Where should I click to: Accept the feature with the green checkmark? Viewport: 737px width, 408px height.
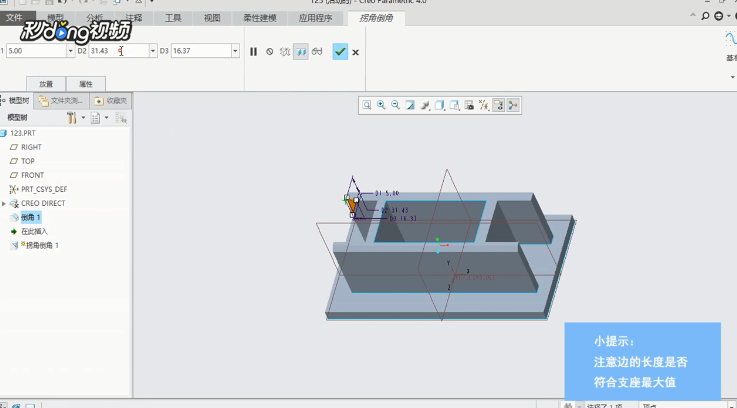[x=340, y=52]
